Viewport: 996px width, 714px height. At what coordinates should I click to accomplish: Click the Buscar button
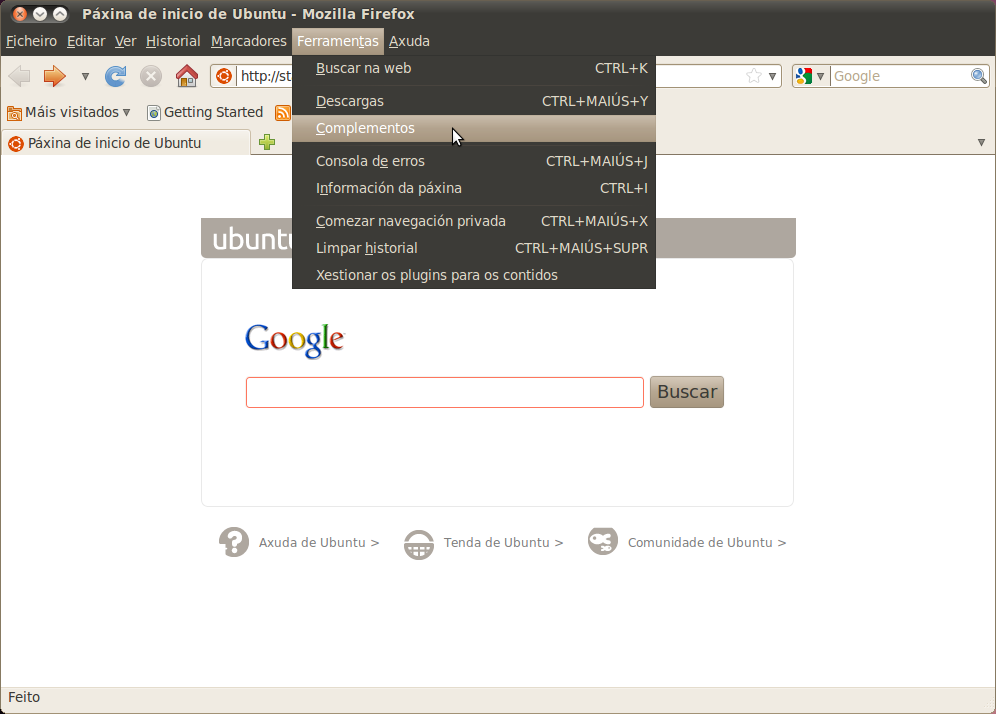coord(687,392)
